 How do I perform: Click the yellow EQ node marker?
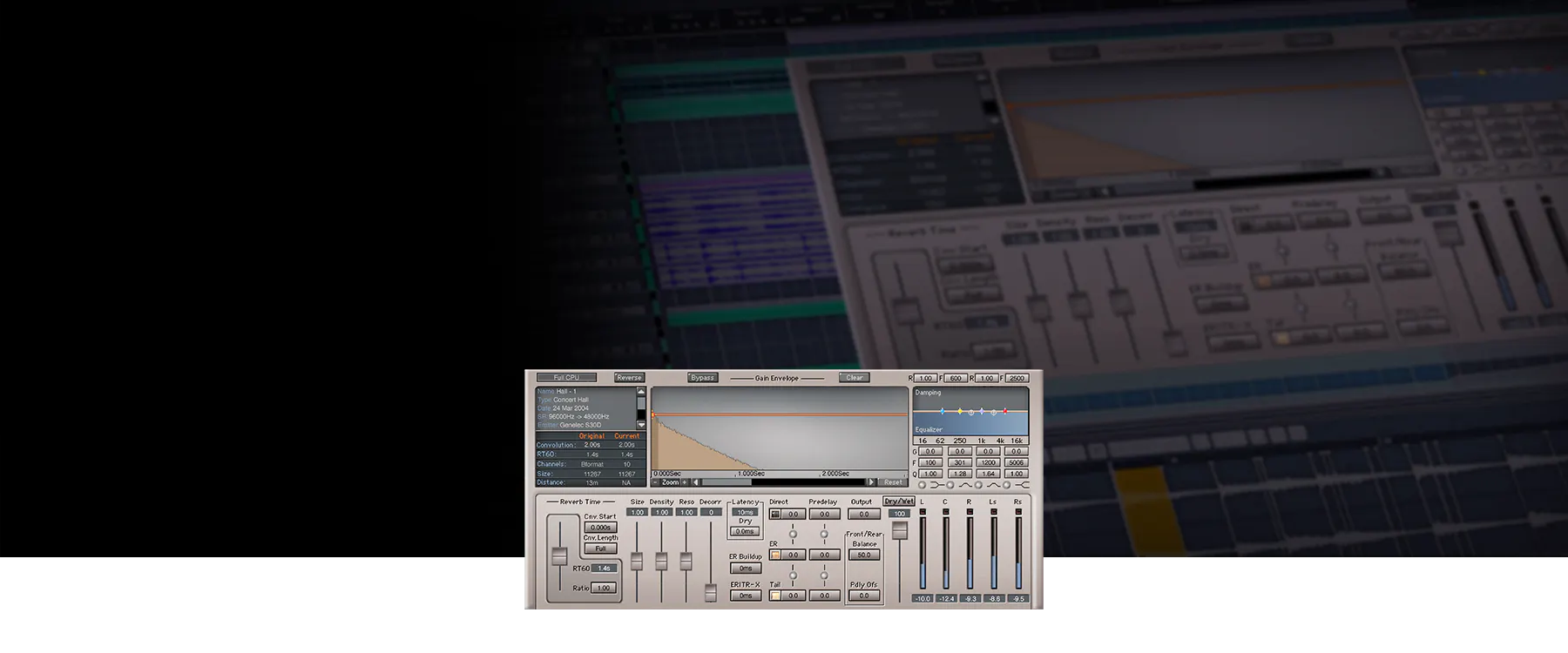960,411
